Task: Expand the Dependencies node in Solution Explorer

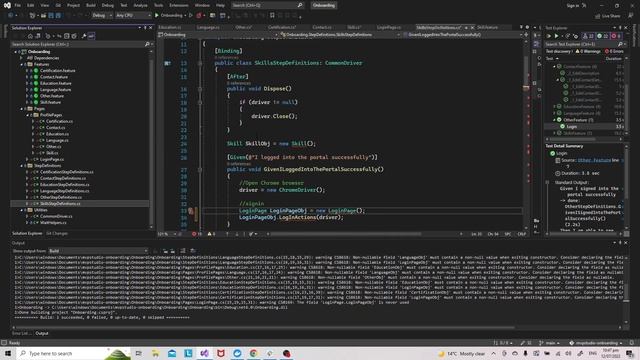Action: coord(22,58)
